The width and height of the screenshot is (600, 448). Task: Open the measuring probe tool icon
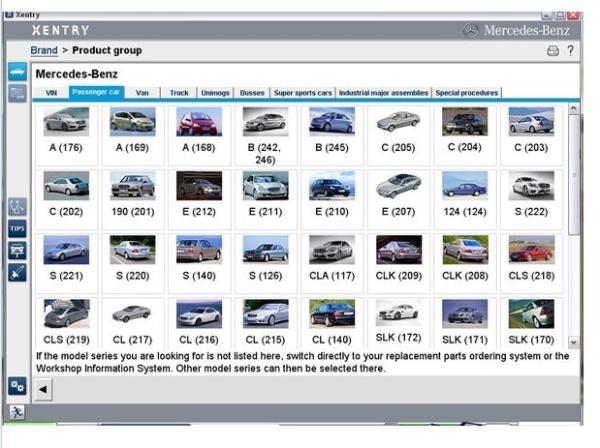pos(17,273)
